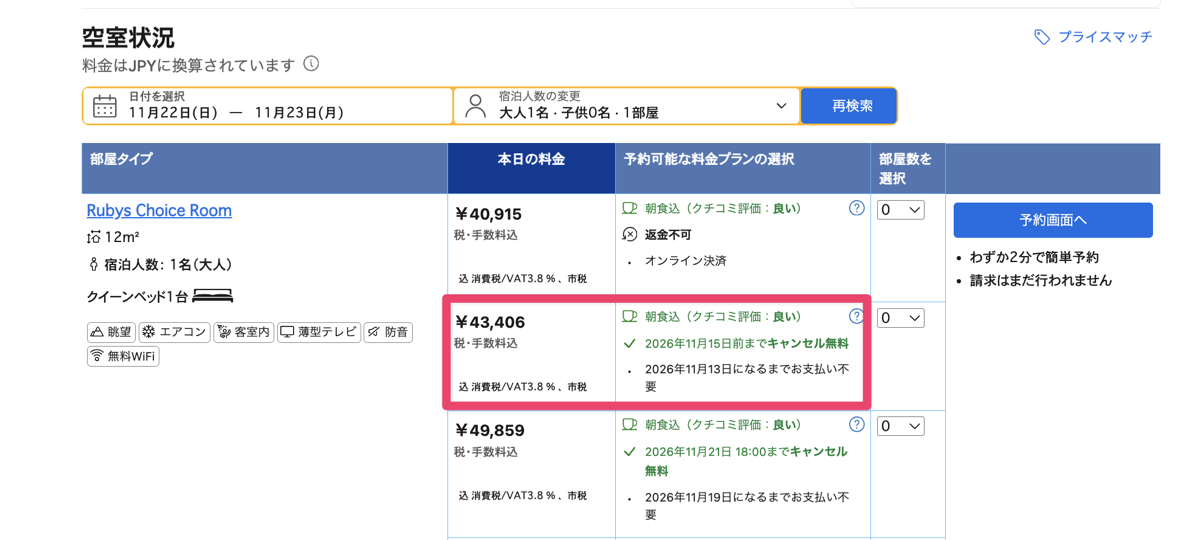Click help icon for ¥49,859 plan
Image resolution: width=1200 pixels, height=540 pixels.
(857, 424)
